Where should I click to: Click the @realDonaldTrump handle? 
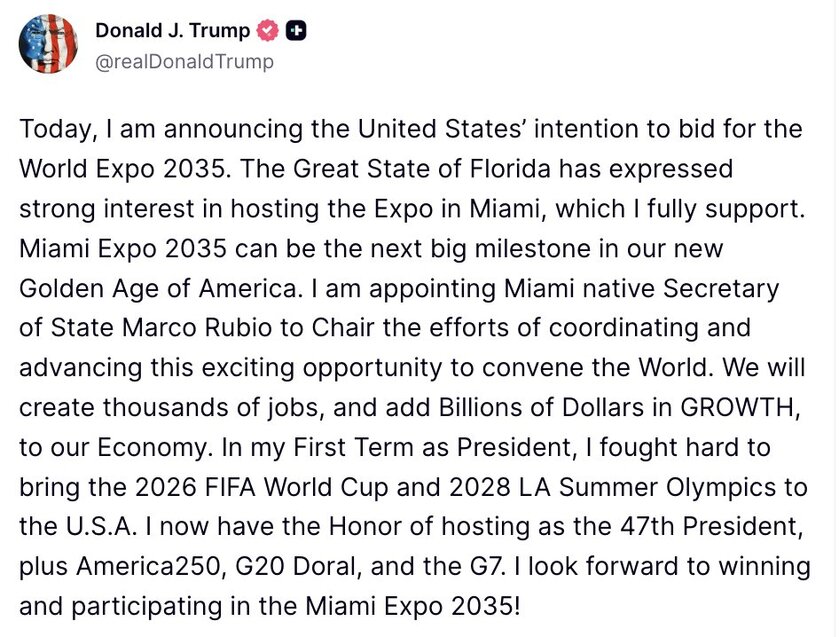pos(184,61)
